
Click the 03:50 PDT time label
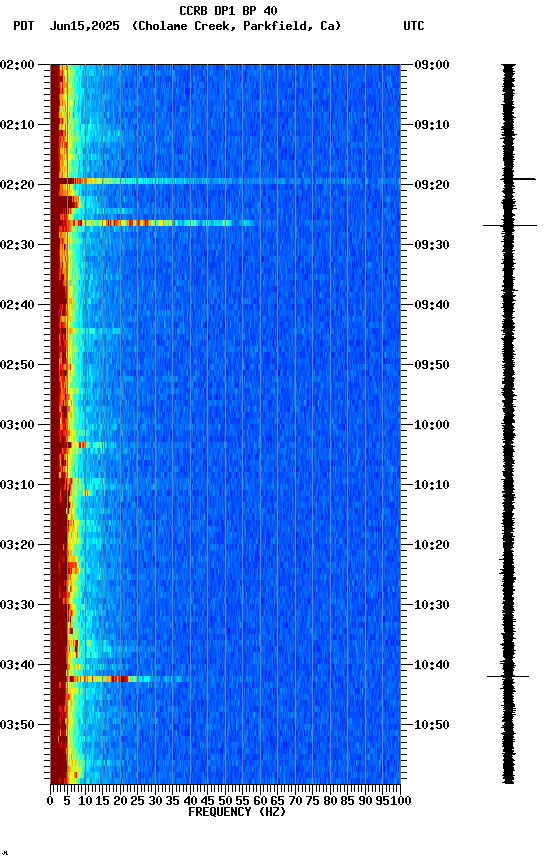pyautogui.click(x=17, y=725)
